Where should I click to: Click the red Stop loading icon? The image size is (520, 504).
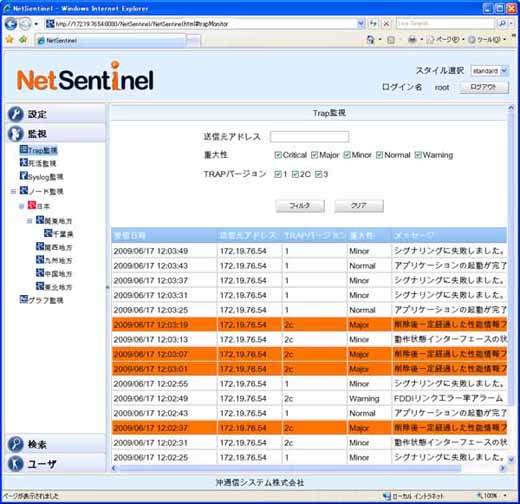tap(386, 24)
